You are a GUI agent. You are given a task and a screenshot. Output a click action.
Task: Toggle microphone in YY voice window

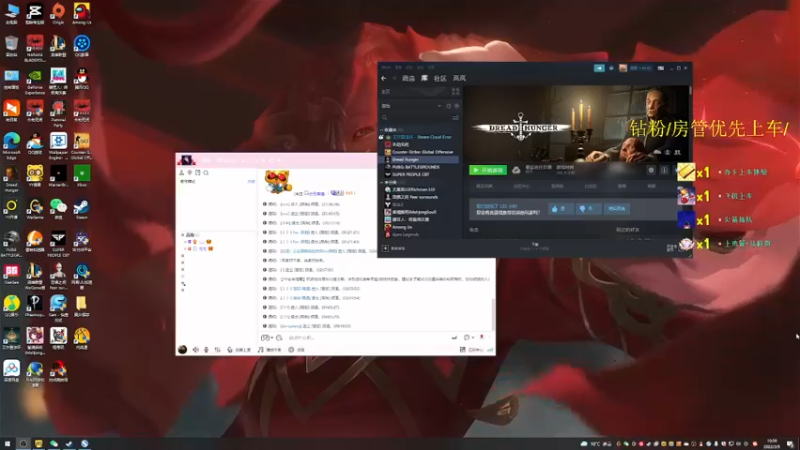point(206,349)
